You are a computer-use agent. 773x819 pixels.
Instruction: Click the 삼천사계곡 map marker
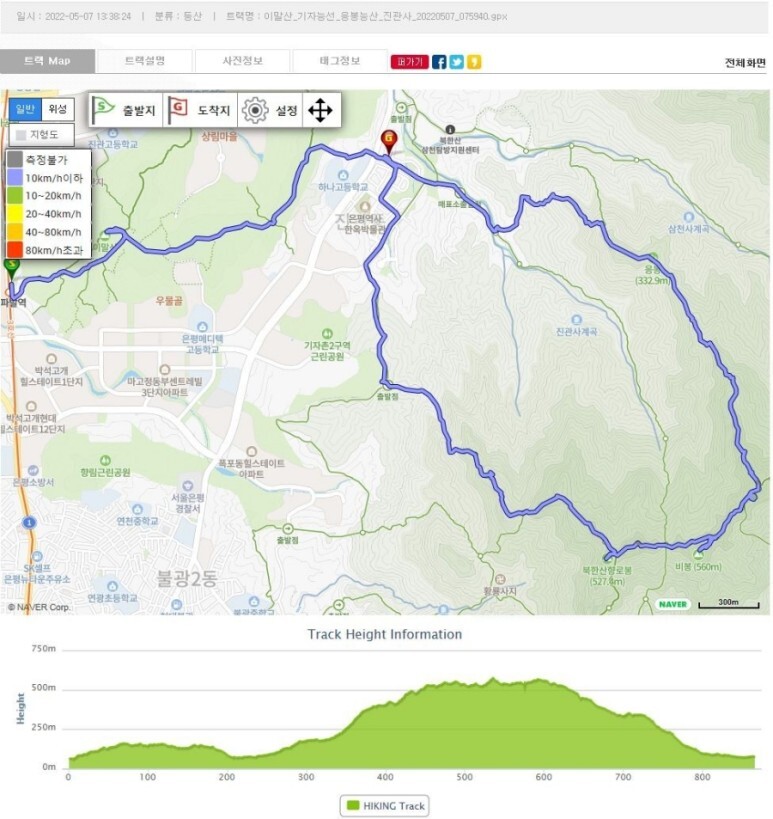point(689,217)
